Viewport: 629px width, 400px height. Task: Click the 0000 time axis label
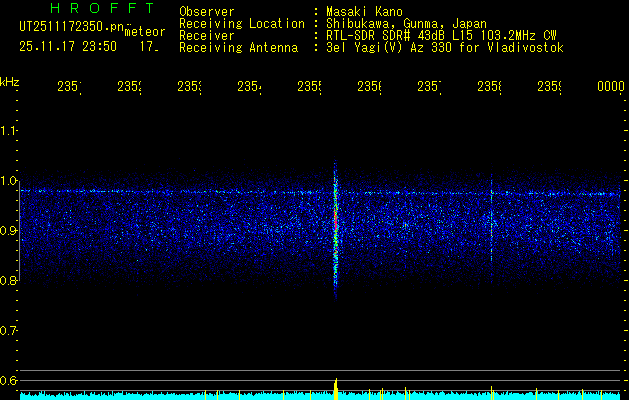[611, 86]
